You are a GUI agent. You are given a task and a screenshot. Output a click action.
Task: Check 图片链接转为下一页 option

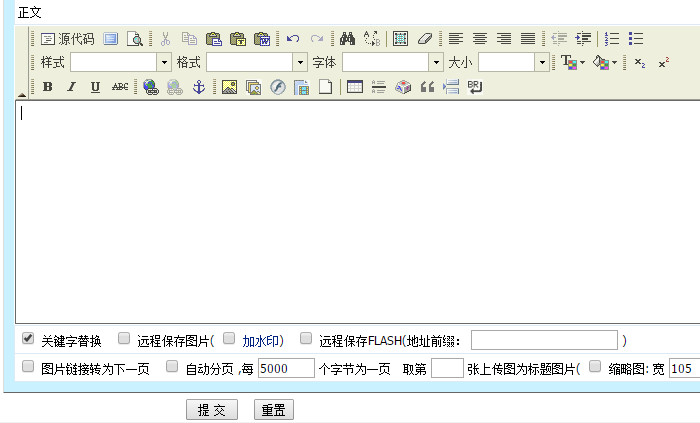(x=28, y=366)
